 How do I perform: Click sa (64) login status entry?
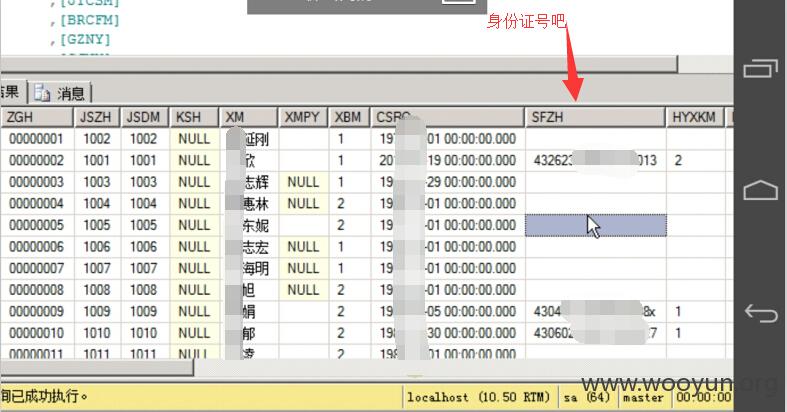(x=586, y=397)
